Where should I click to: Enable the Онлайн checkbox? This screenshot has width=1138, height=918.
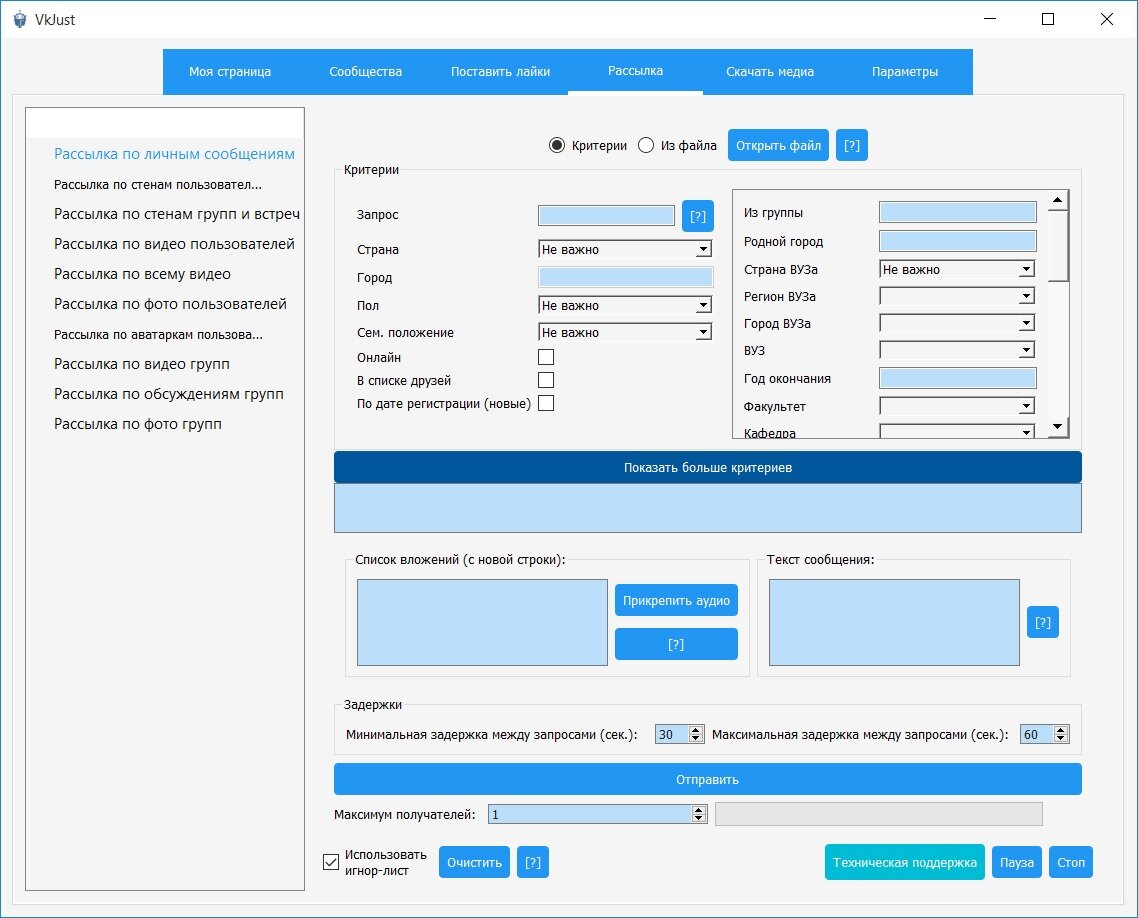(546, 357)
